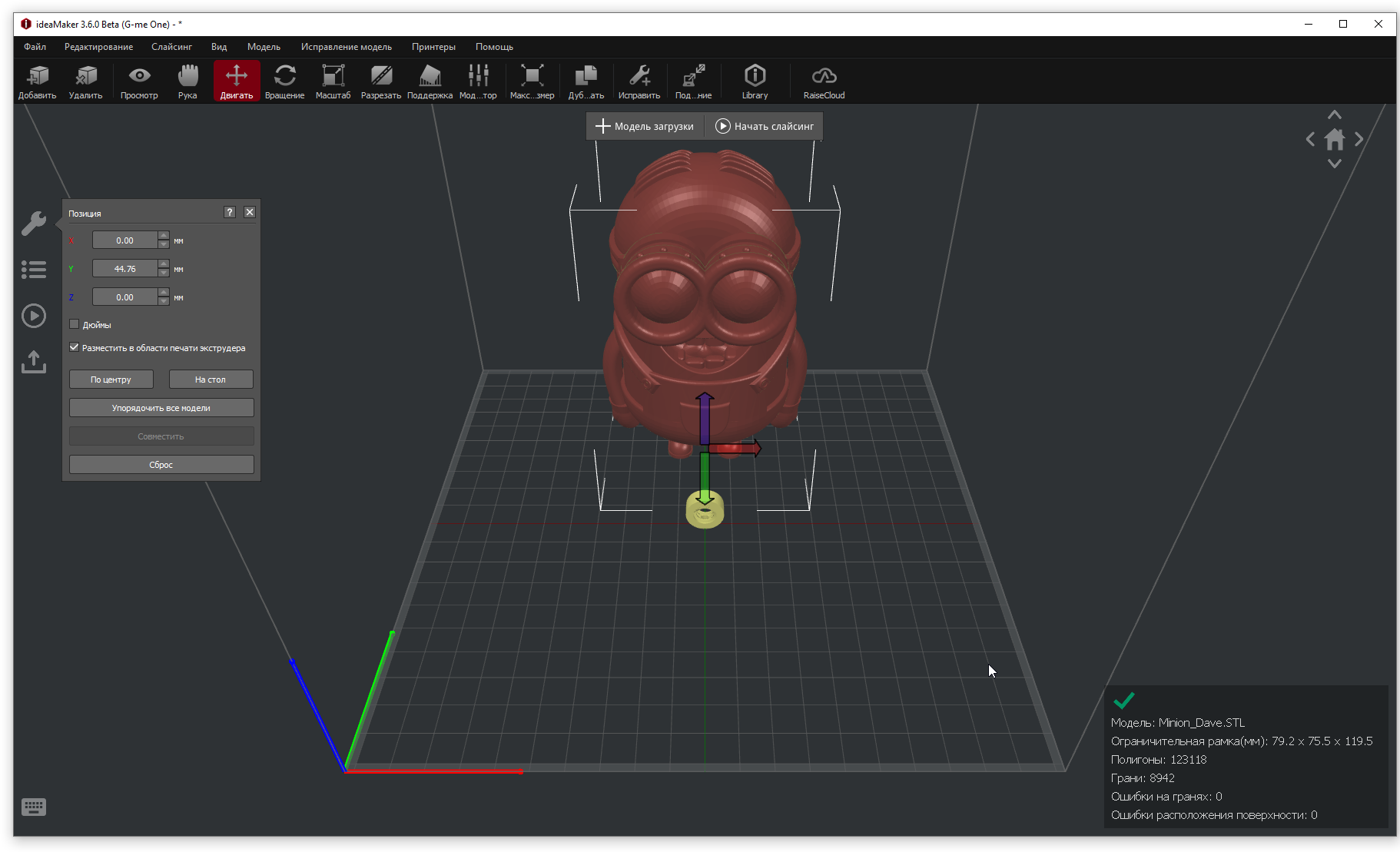Open the Разрезать (Cut) tool
Screen dimensions: 1400x852
(x=381, y=81)
